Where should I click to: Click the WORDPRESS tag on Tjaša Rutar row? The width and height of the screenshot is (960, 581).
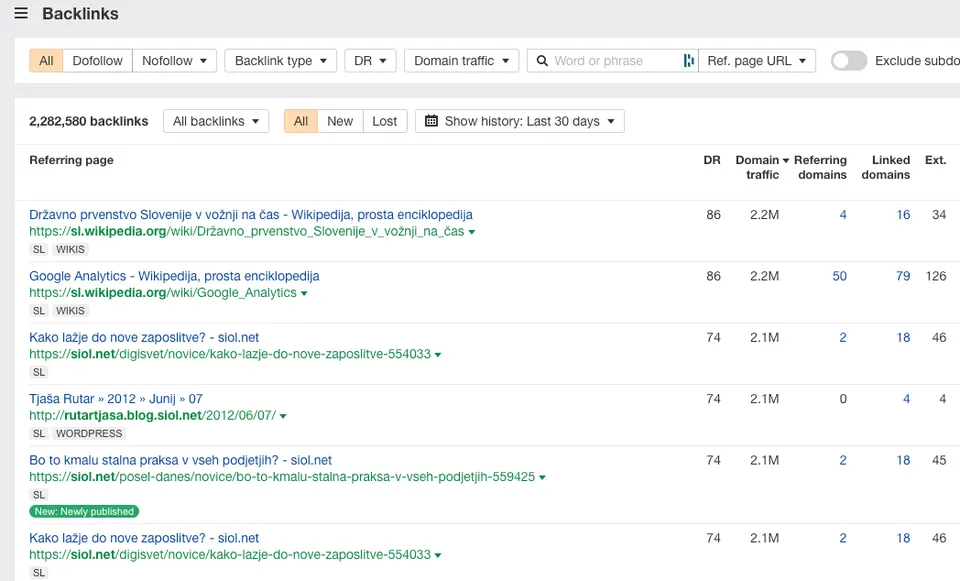(x=89, y=433)
